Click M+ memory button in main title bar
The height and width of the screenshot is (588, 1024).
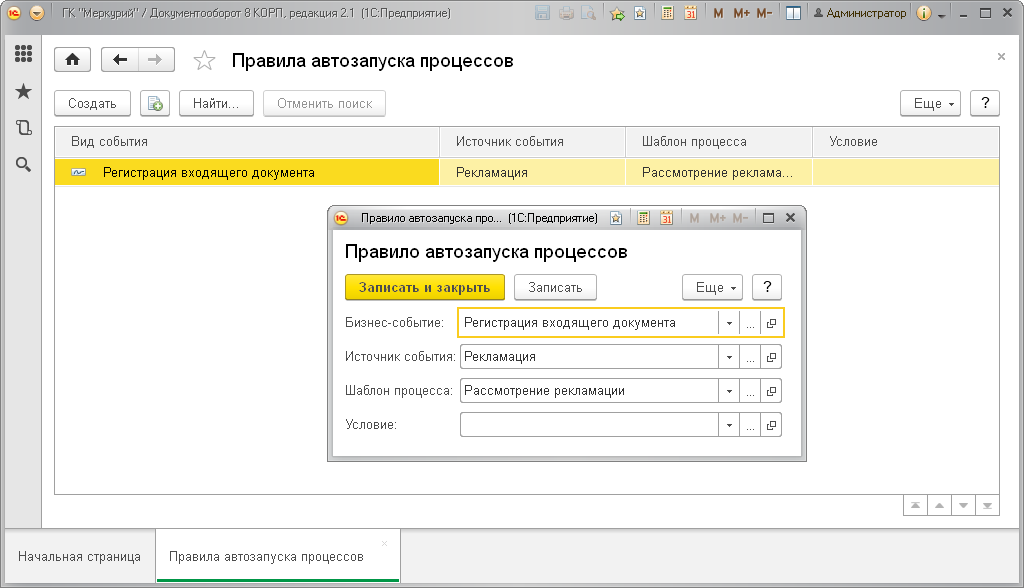click(741, 13)
